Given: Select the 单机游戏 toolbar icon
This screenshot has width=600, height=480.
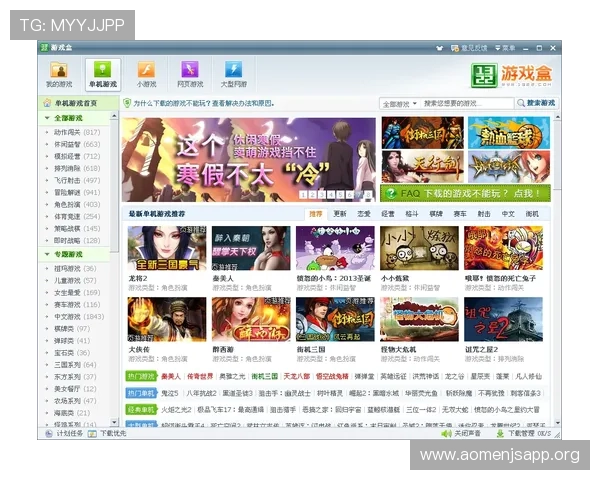Looking at the screenshot, I should click(x=103, y=74).
